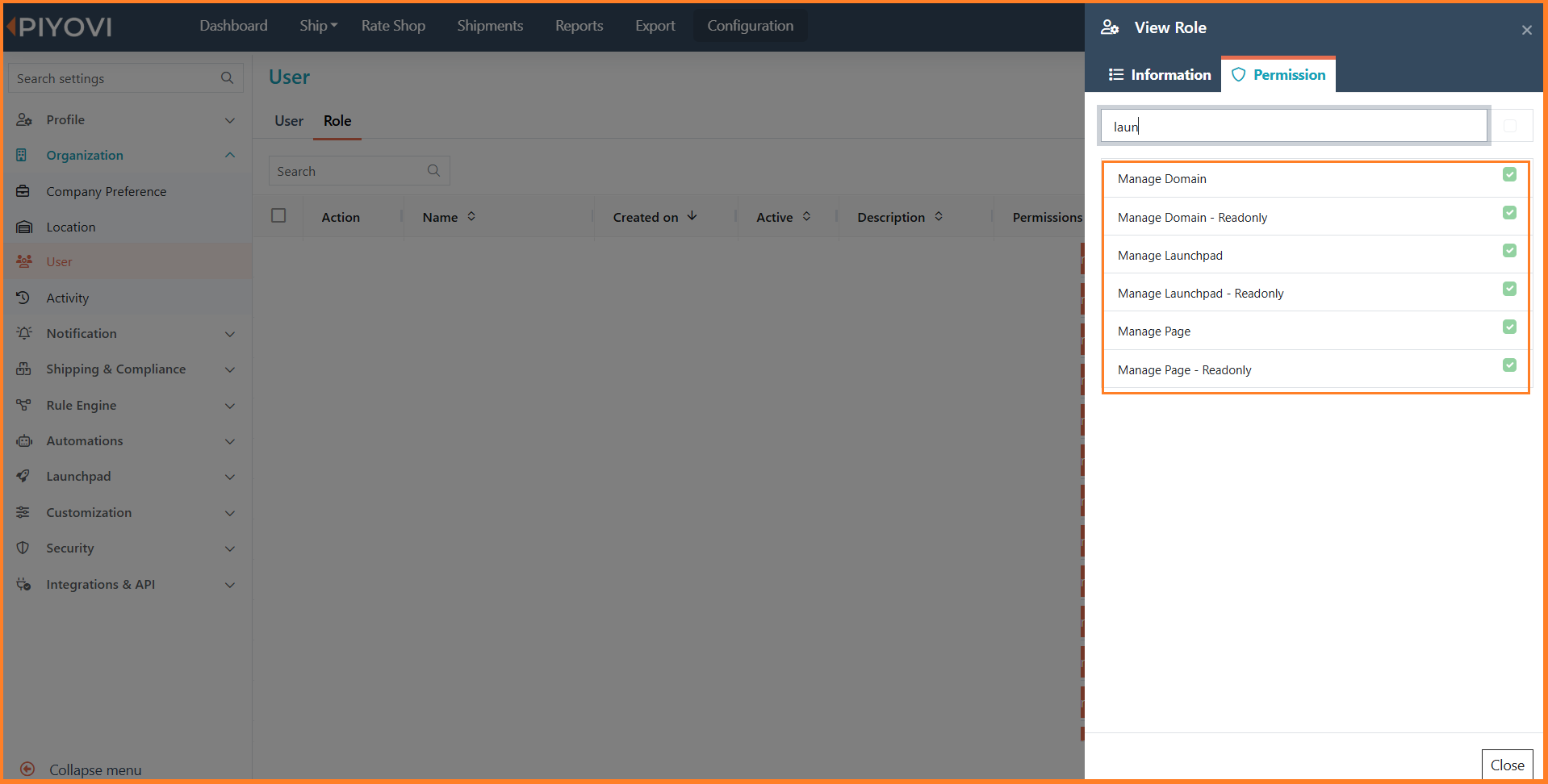Toggle the Manage Page checkbox
Viewport: 1548px width, 784px height.
click(x=1509, y=327)
